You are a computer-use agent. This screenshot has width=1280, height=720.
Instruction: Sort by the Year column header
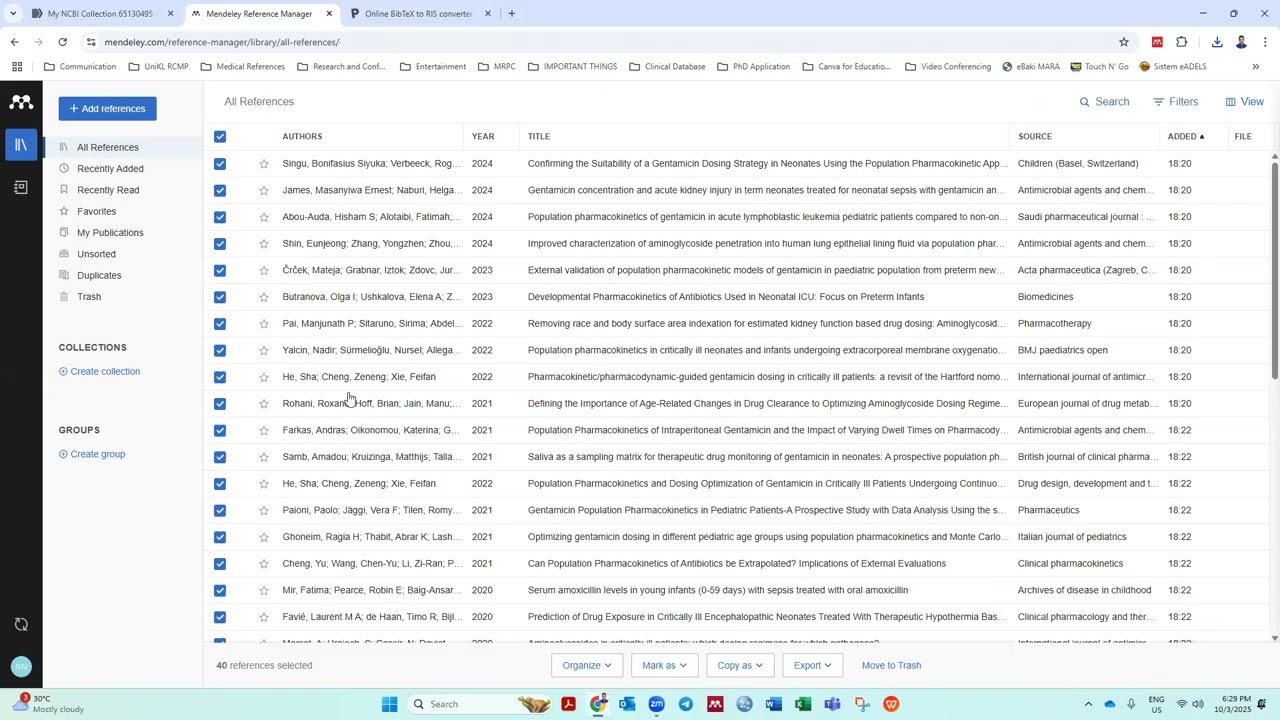(x=483, y=137)
